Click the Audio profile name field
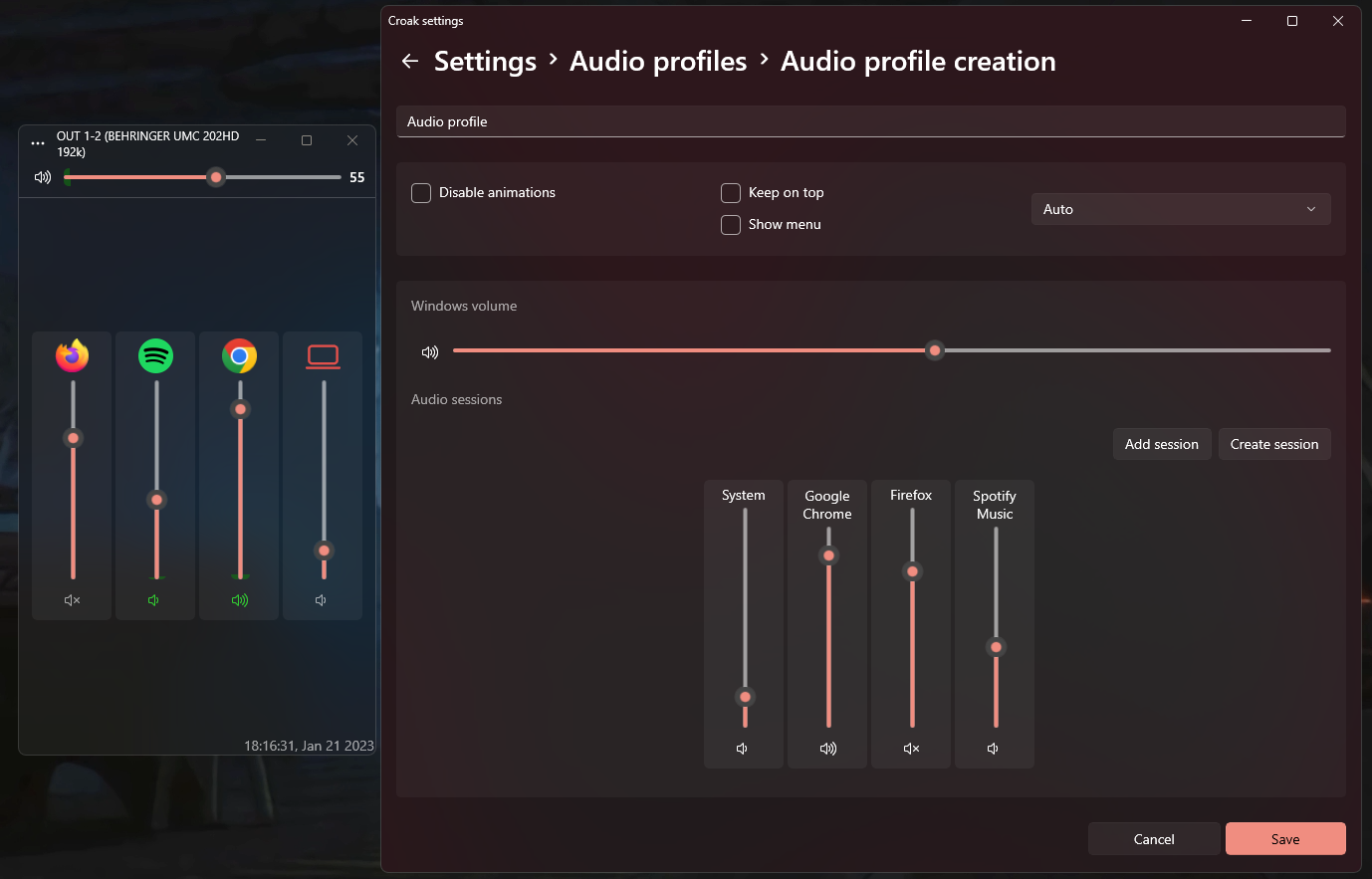The image size is (1372, 879). 871,121
